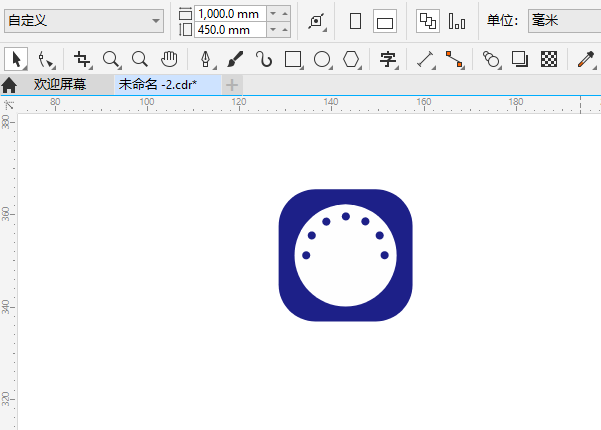Open the 毫米 units dropdown
Image resolution: width=601 pixels, height=430 pixels.
pos(565,21)
